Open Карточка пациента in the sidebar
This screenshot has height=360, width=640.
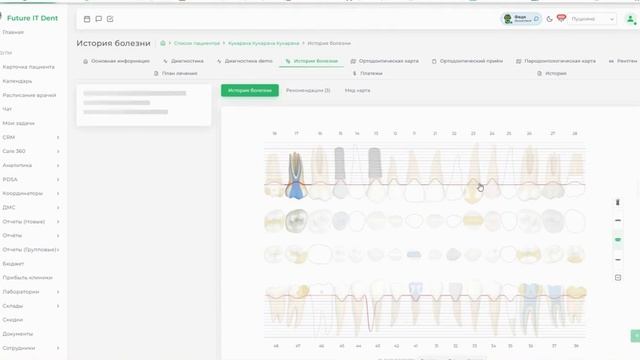[x=29, y=67]
